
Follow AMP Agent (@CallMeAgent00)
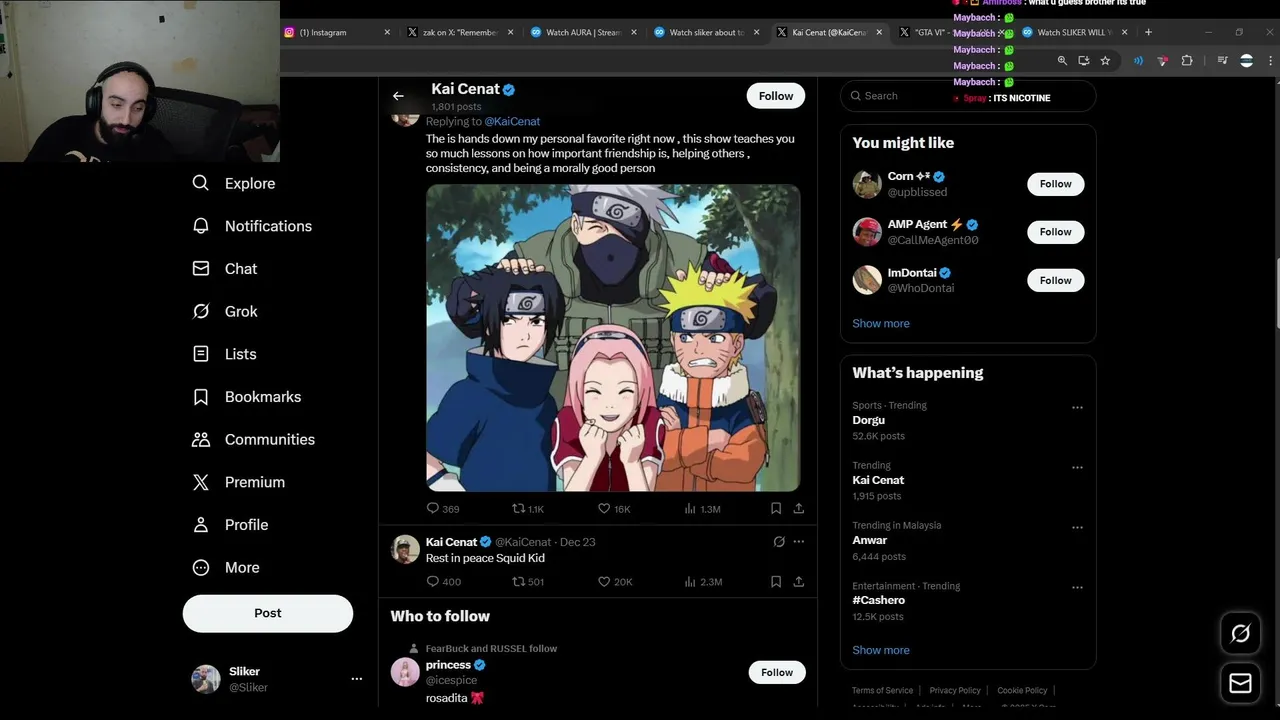(1055, 232)
